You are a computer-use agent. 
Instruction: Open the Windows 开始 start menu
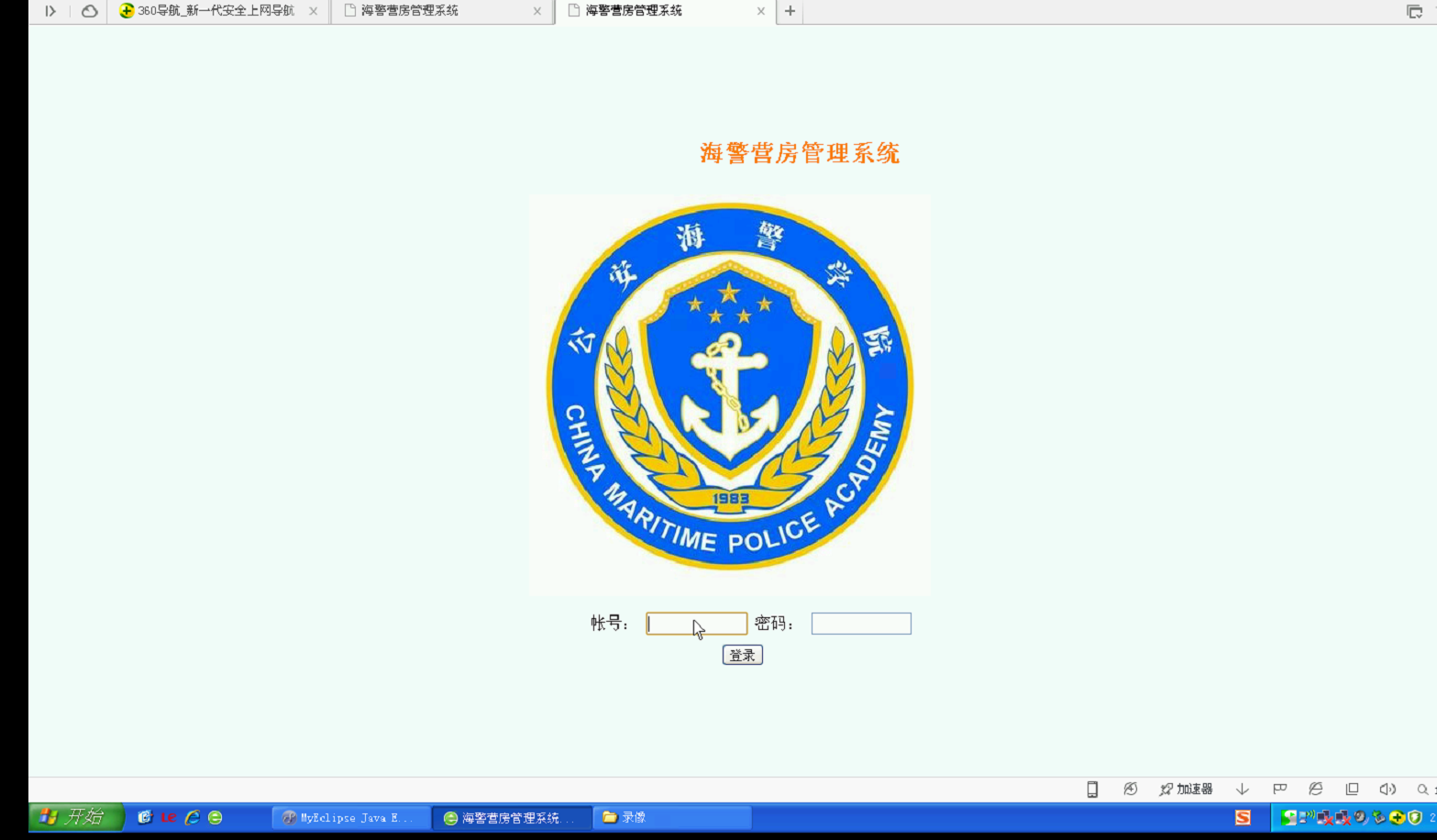(x=76, y=817)
